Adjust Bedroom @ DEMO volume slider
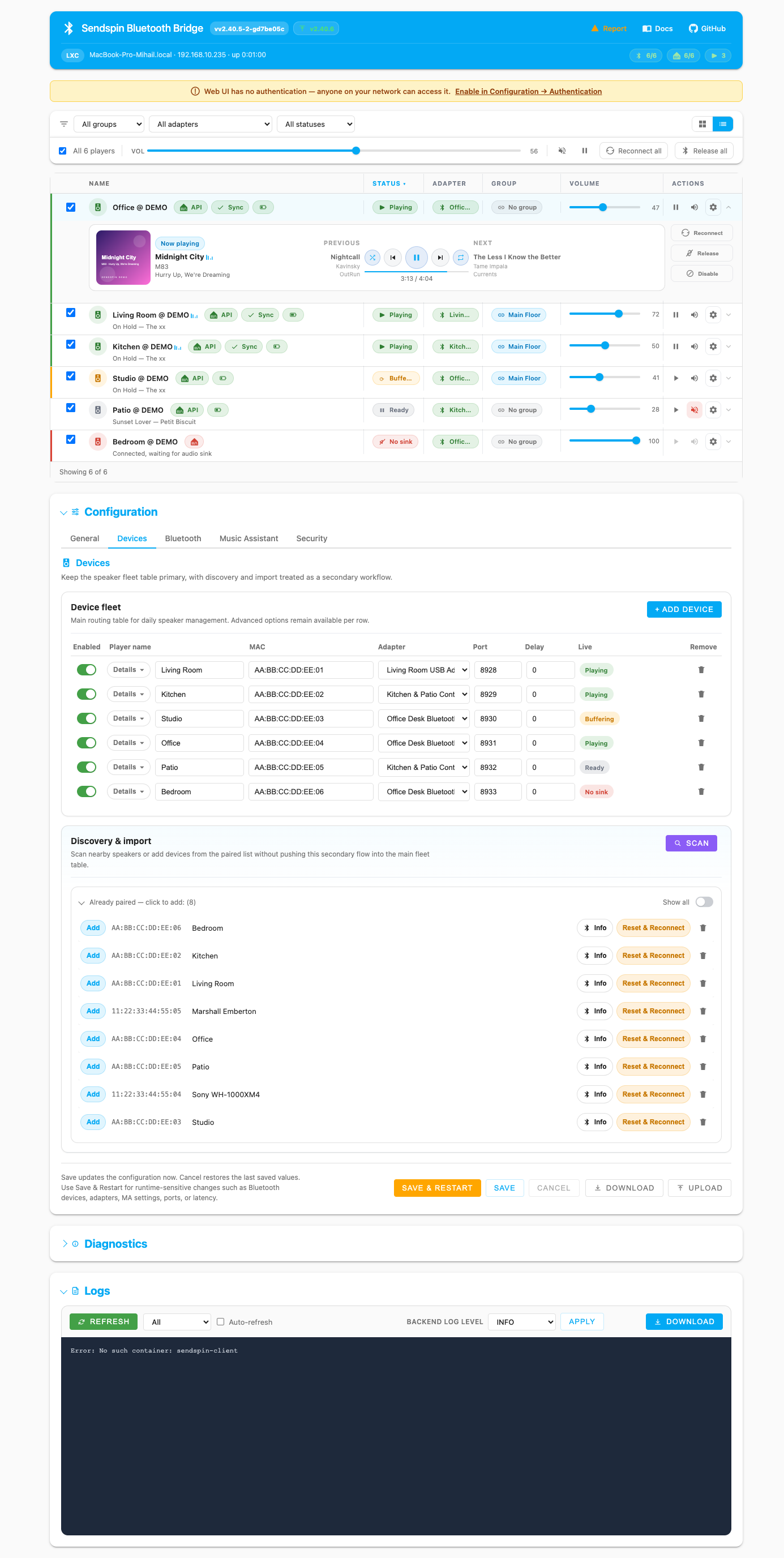This screenshot has height=1558, width=784. pyautogui.click(x=605, y=441)
